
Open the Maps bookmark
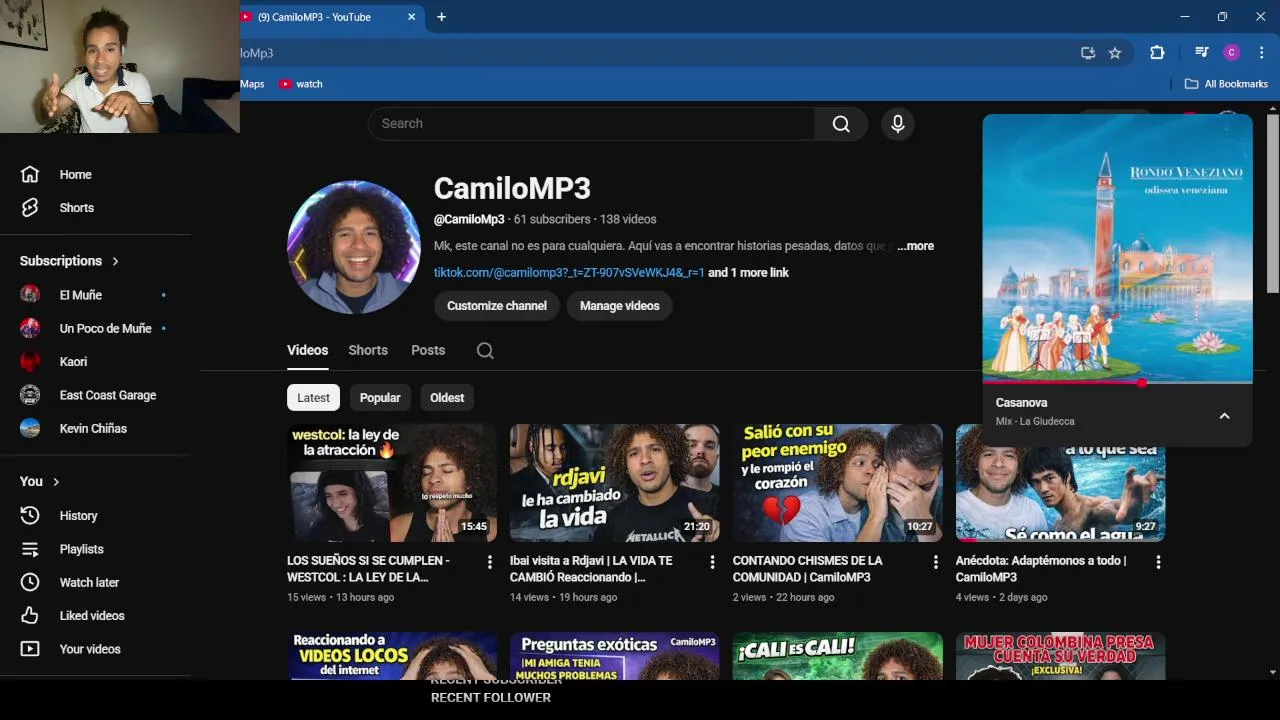pos(252,84)
